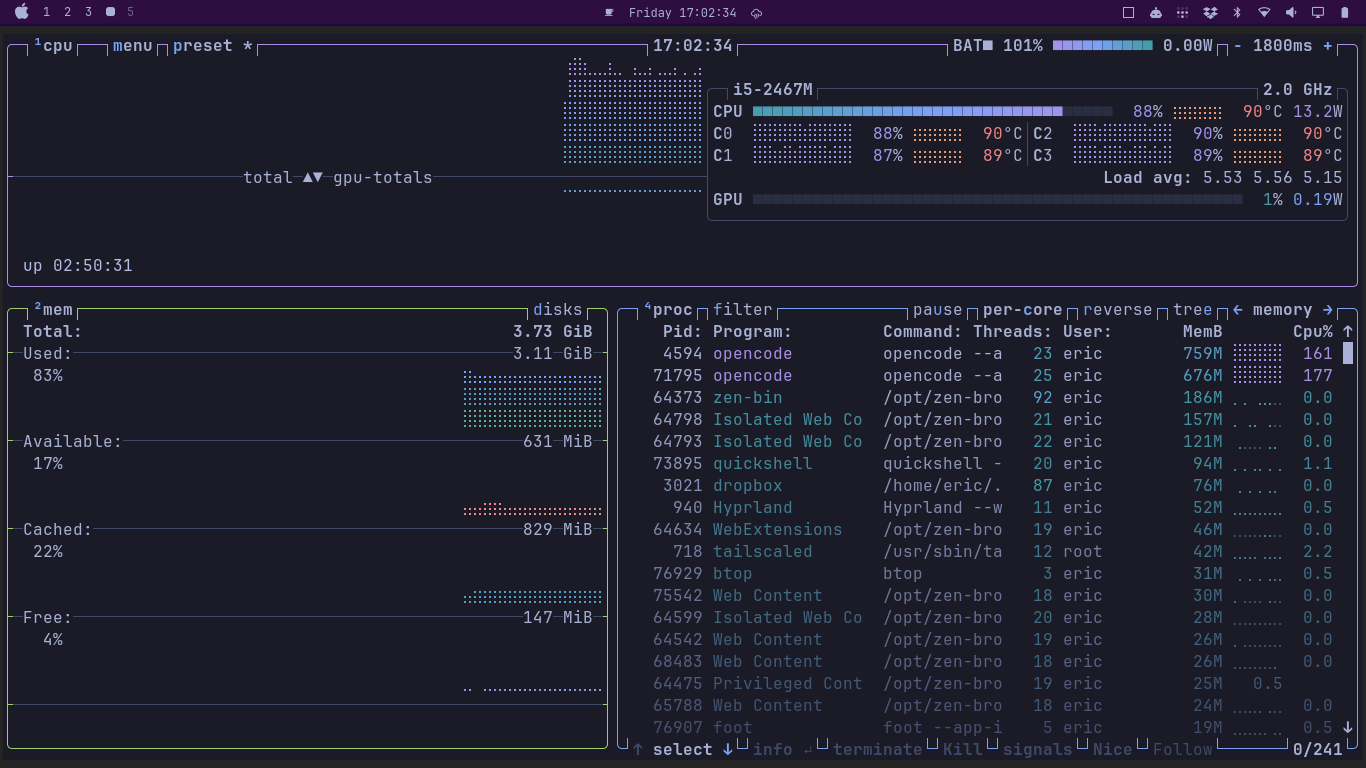Click right arrow after memory sort column
Screen dimensions: 1366x768
click(x=1328, y=310)
